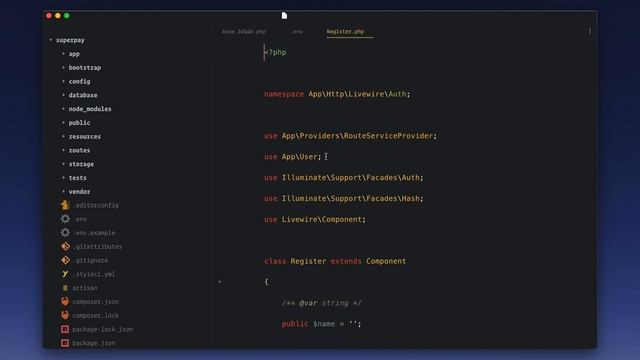Click the artisan file icon
640x360 pixels.
coord(65,288)
